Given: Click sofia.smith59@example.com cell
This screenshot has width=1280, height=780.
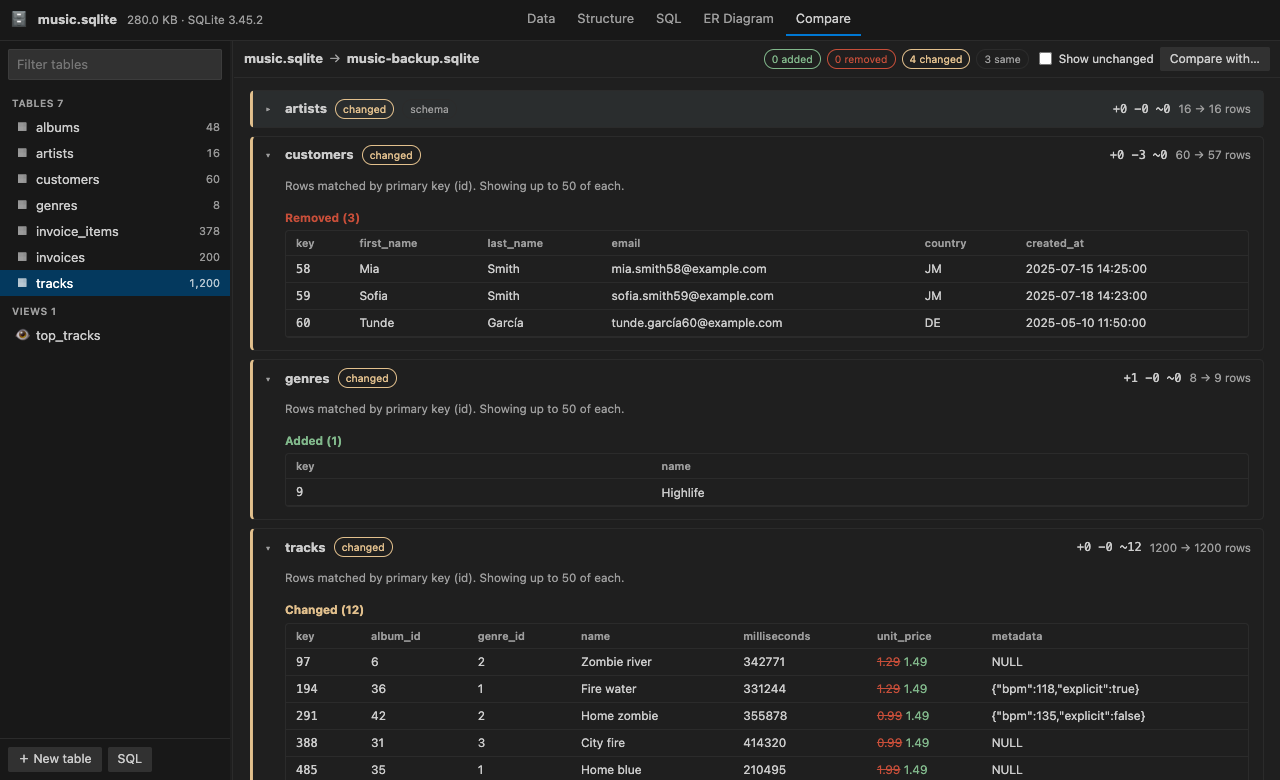Looking at the screenshot, I should (x=692, y=296).
